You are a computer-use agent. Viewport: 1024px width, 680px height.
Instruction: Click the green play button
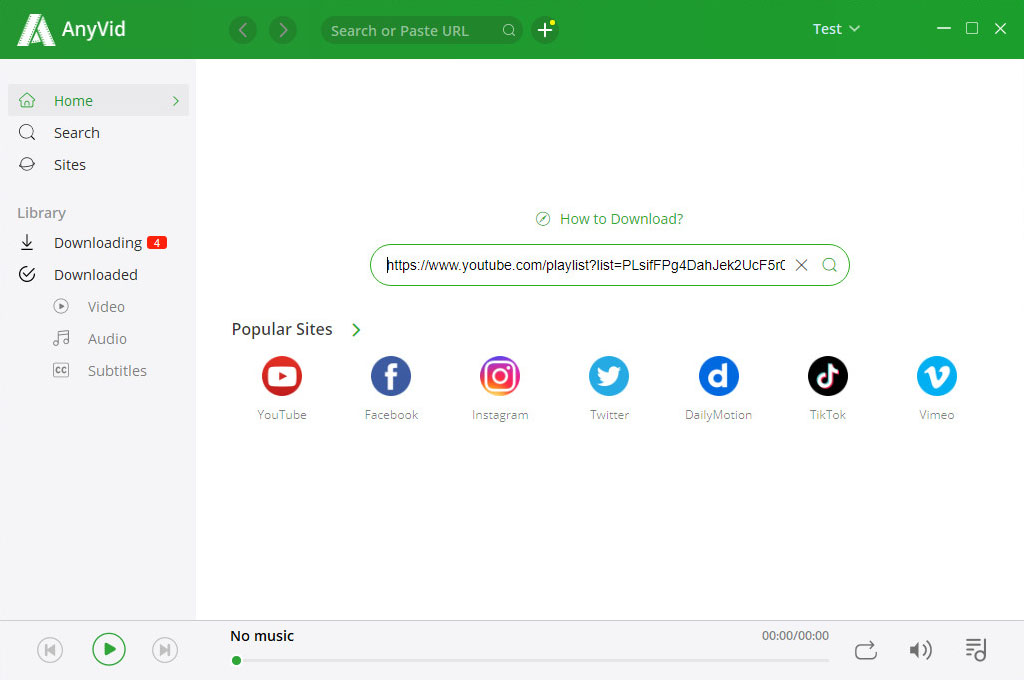point(108,649)
